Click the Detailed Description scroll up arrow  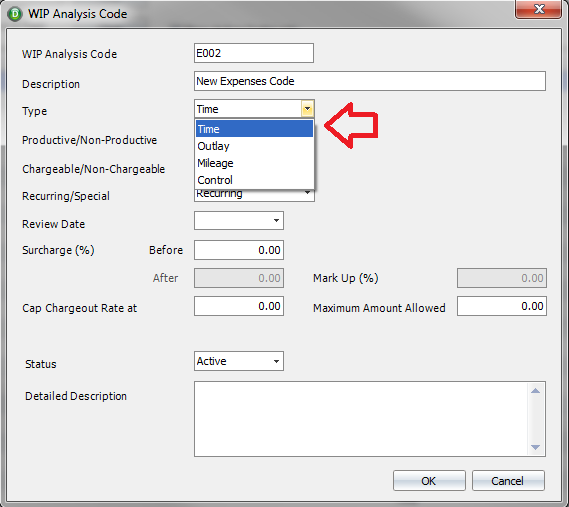pos(535,391)
